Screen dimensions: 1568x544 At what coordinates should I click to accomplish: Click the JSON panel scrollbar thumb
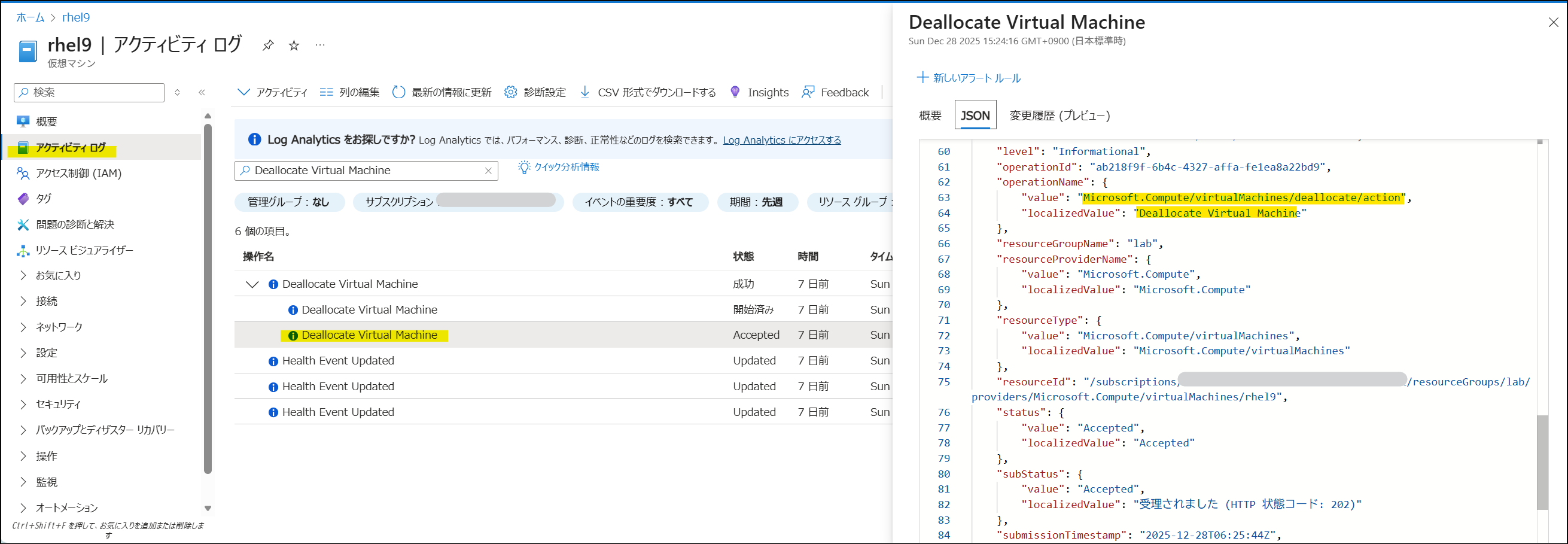pos(1542,463)
